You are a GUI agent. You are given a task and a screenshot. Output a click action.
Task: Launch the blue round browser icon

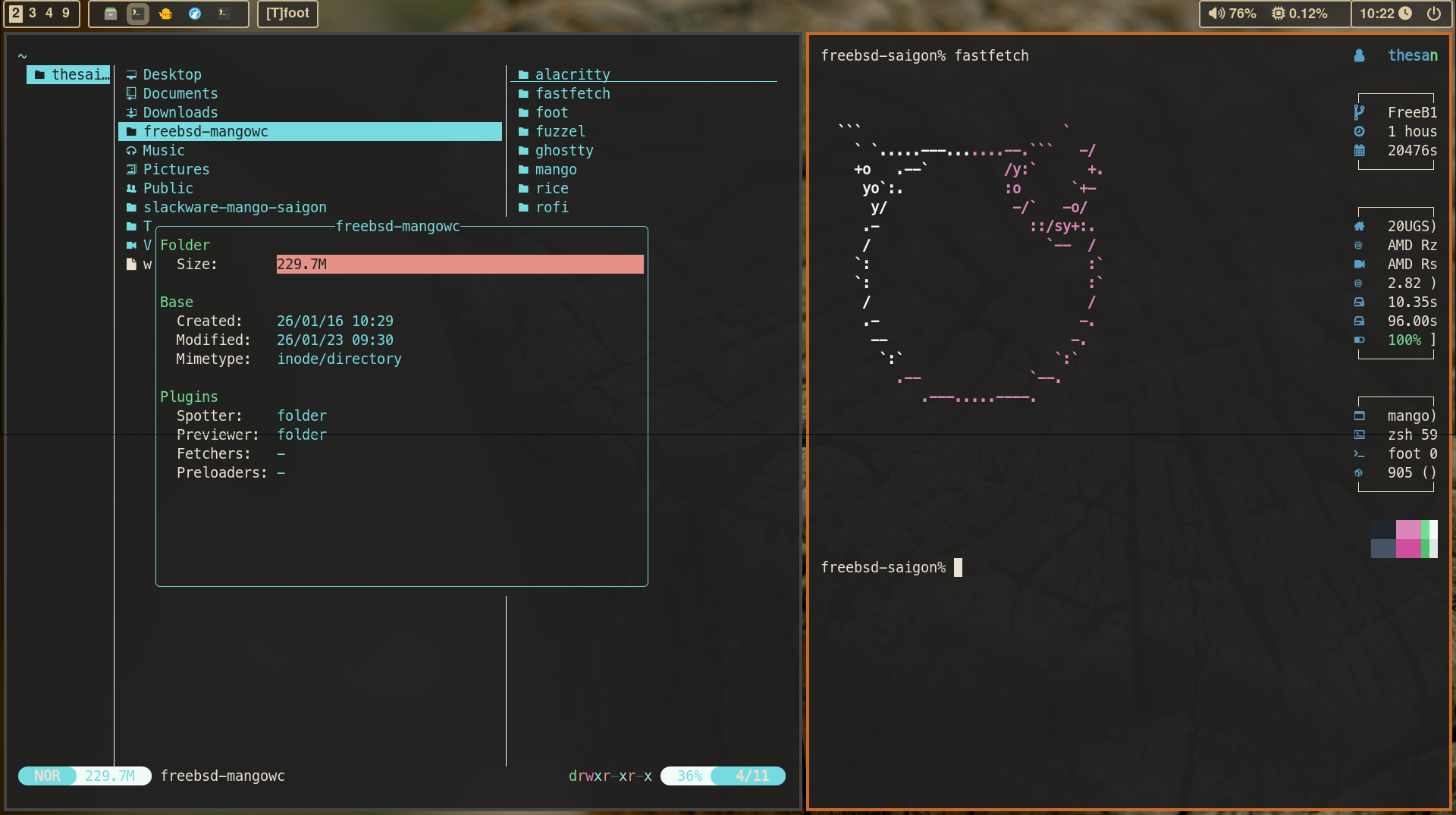(x=195, y=14)
